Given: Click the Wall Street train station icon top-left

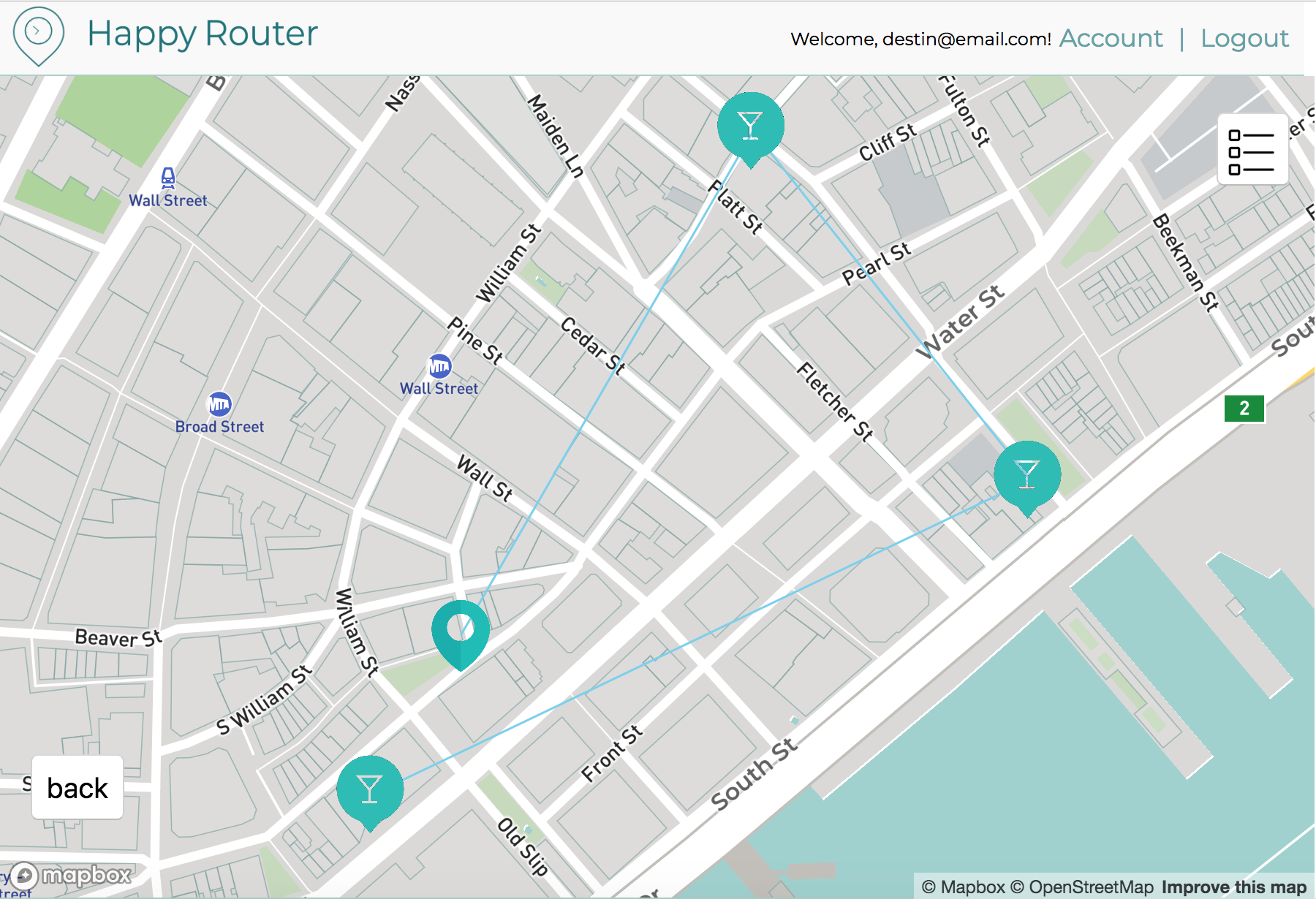Looking at the screenshot, I should tap(168, 178).
